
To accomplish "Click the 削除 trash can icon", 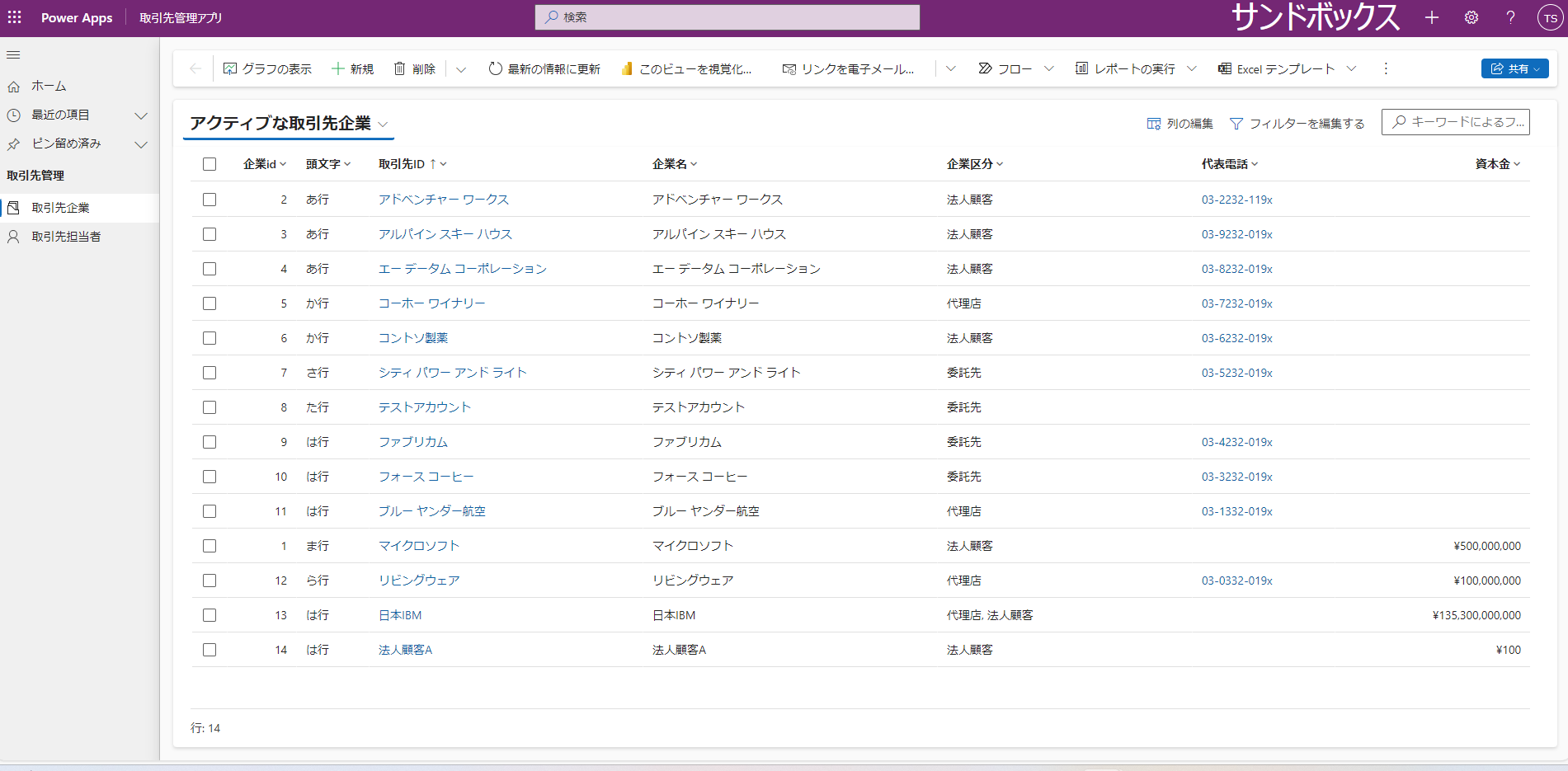I will 400,68.
